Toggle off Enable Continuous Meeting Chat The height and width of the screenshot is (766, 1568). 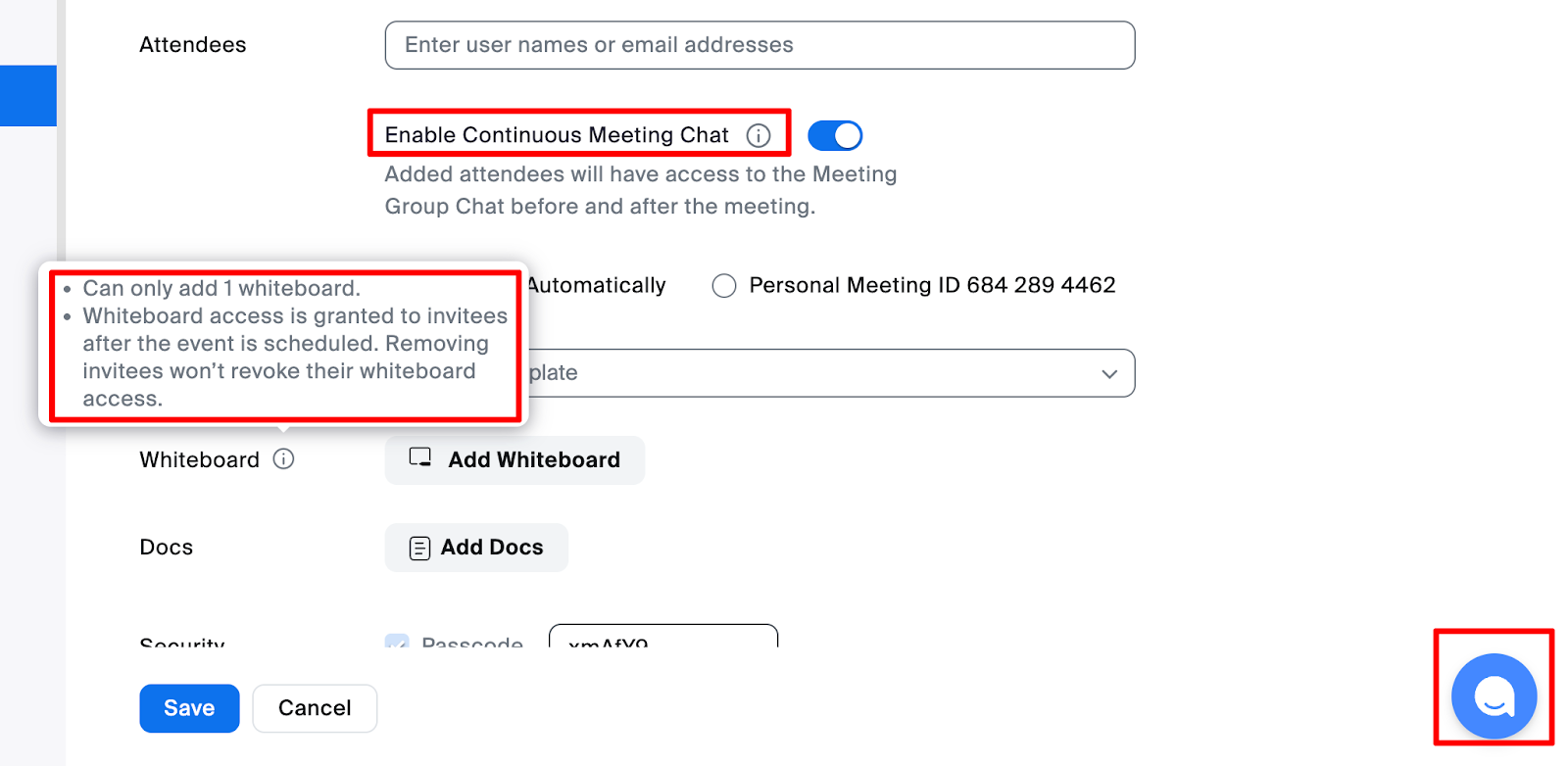(834, 135)
